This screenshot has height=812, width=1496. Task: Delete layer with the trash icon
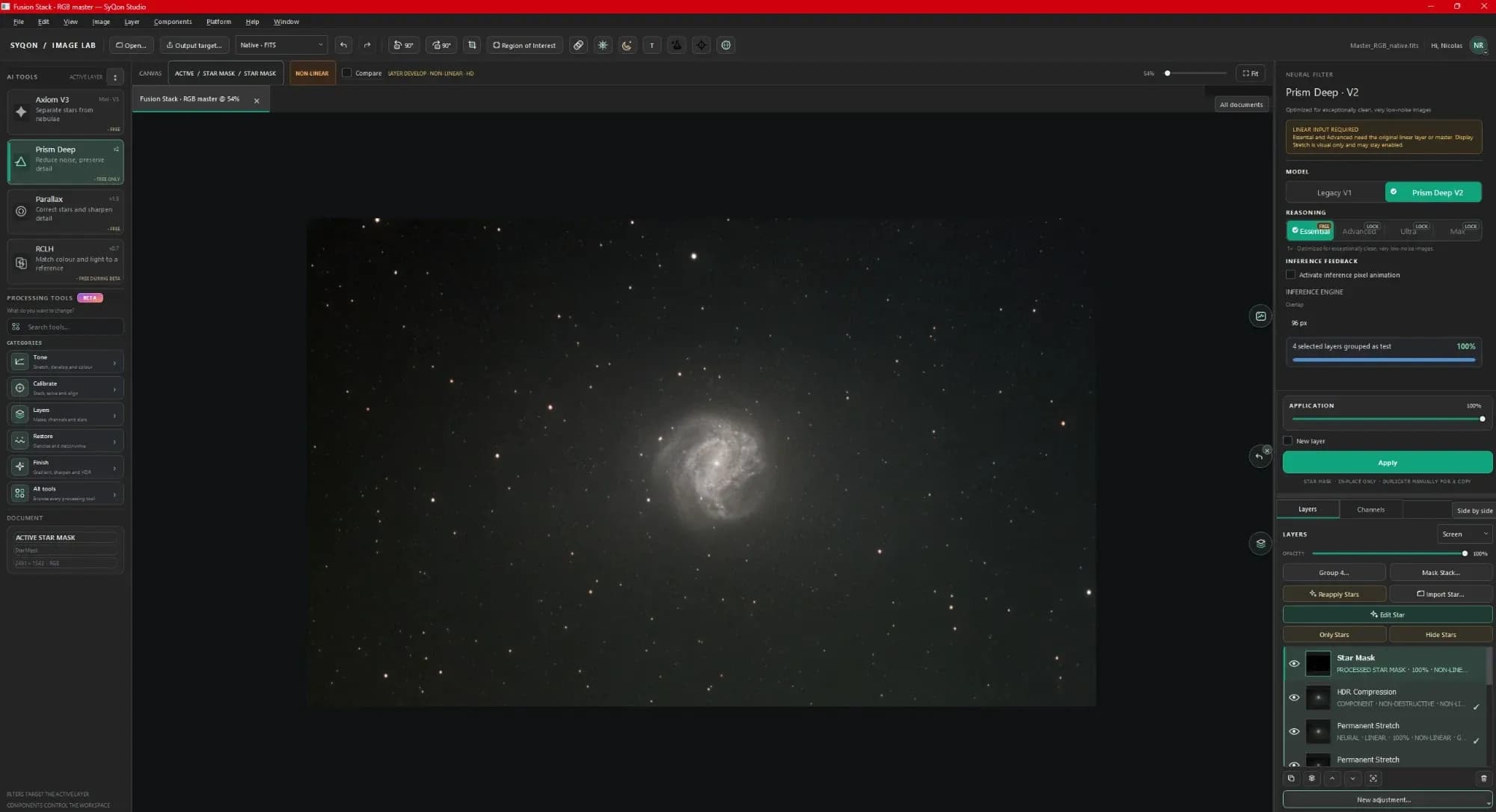point(1484,778)
